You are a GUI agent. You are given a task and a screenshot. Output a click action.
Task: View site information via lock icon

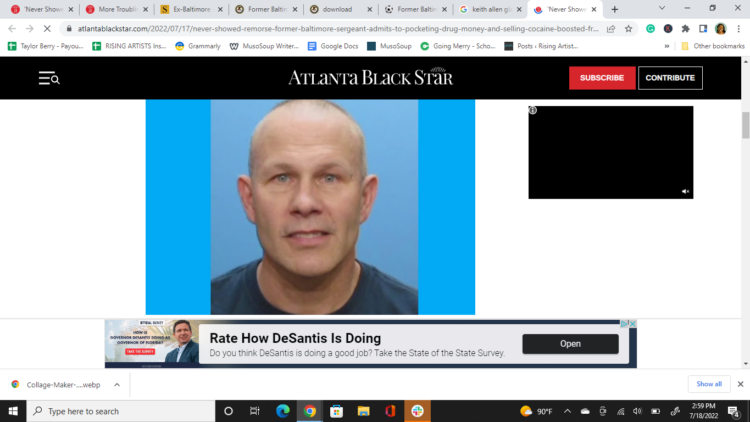pos(69,29)
